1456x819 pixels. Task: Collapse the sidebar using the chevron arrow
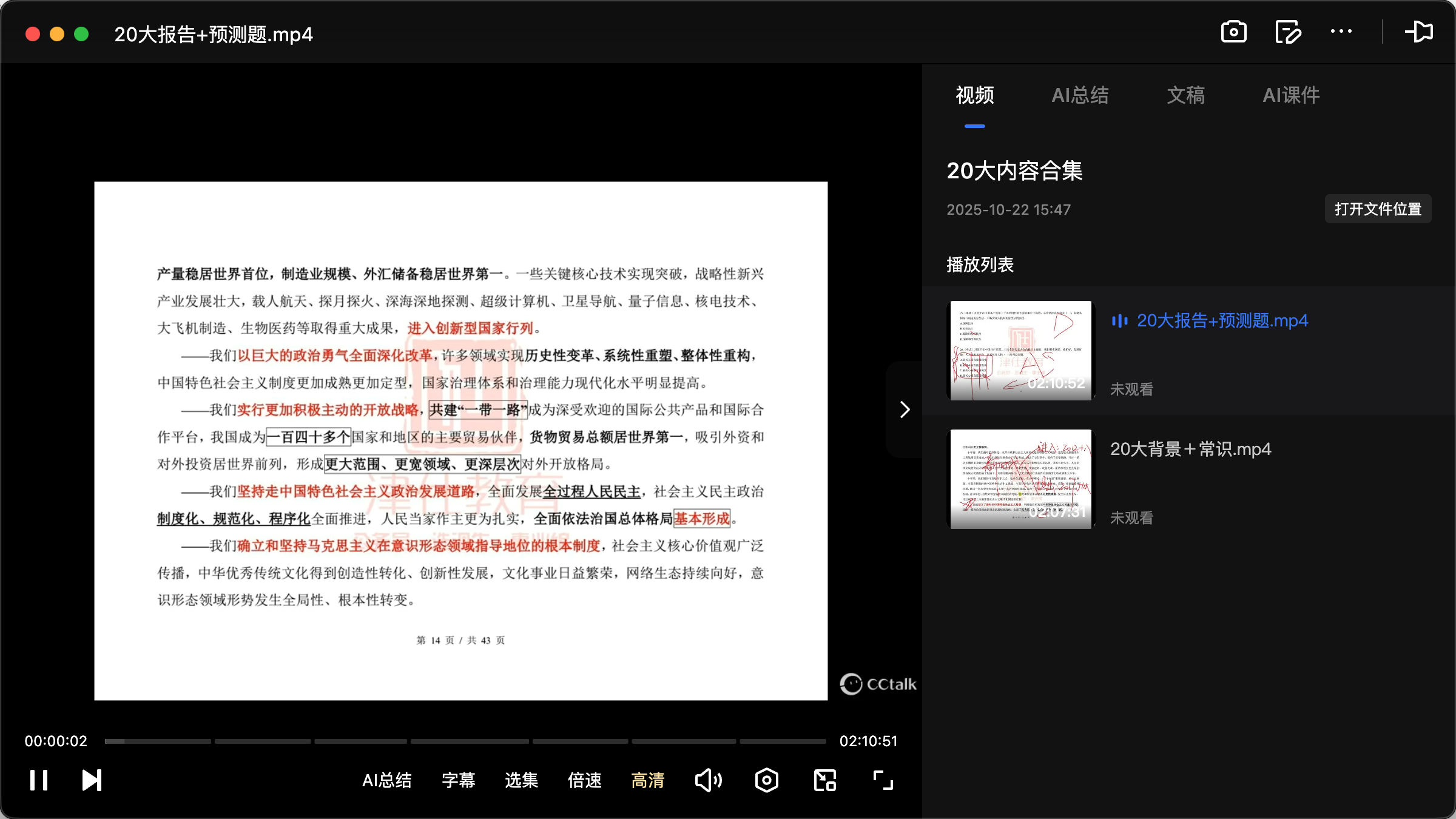[x=905, y=409]
